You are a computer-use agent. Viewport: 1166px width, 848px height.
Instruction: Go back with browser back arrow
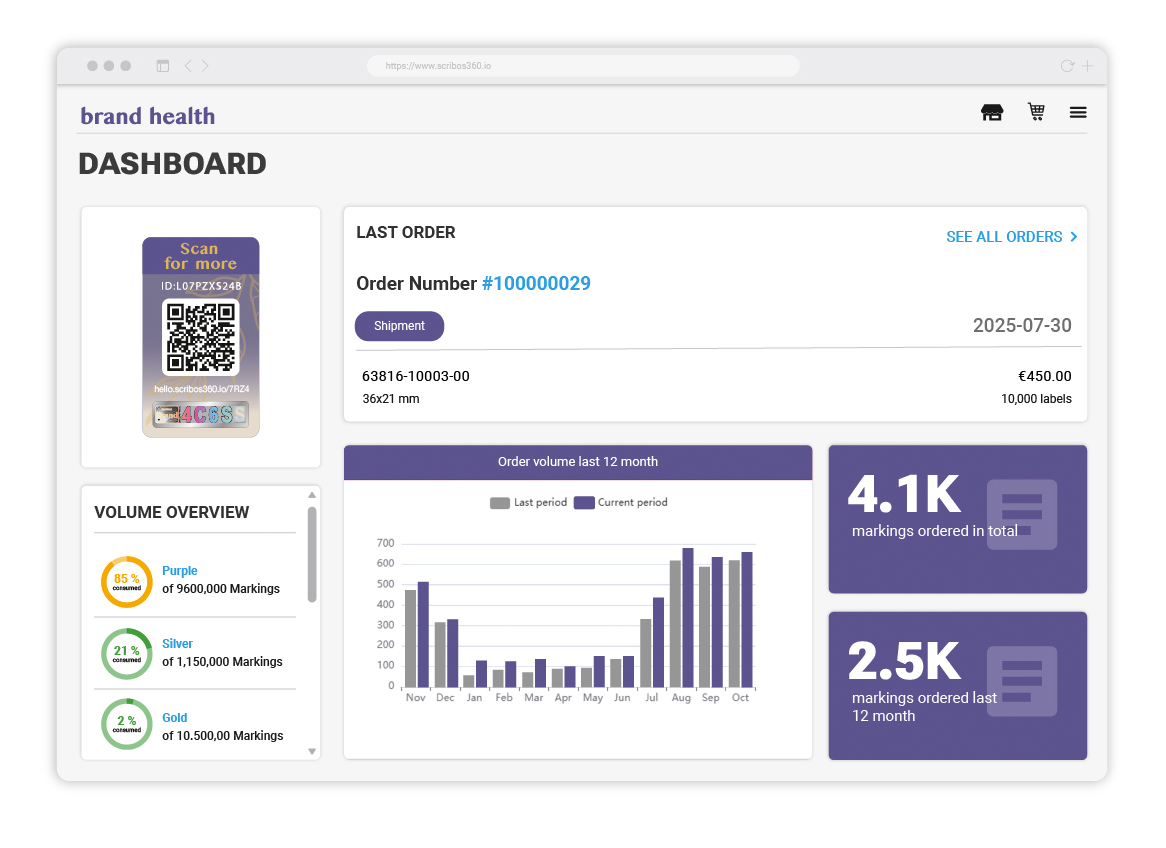click(x=188, y=66)
